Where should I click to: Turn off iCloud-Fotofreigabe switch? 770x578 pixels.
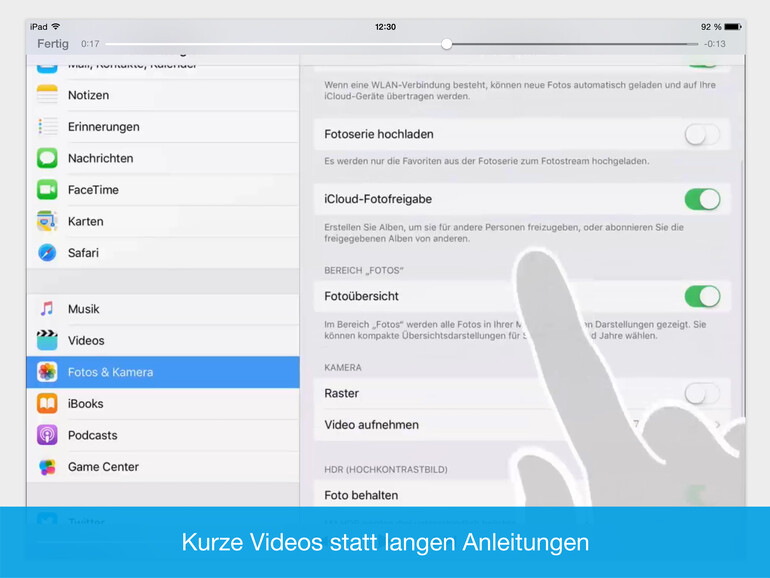click(x=702, y=199)
